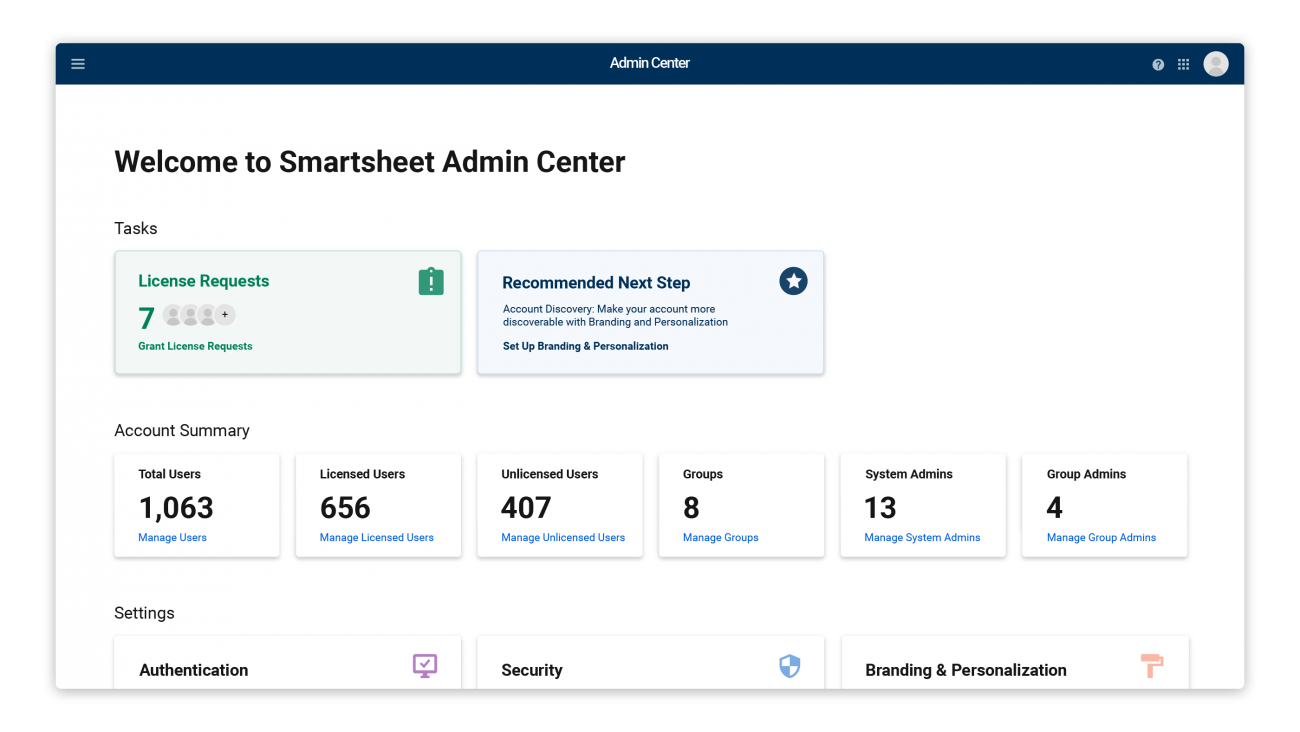1300x732 pixels.
Task: Click Manage Licensed Users
Action: (377, 537)
